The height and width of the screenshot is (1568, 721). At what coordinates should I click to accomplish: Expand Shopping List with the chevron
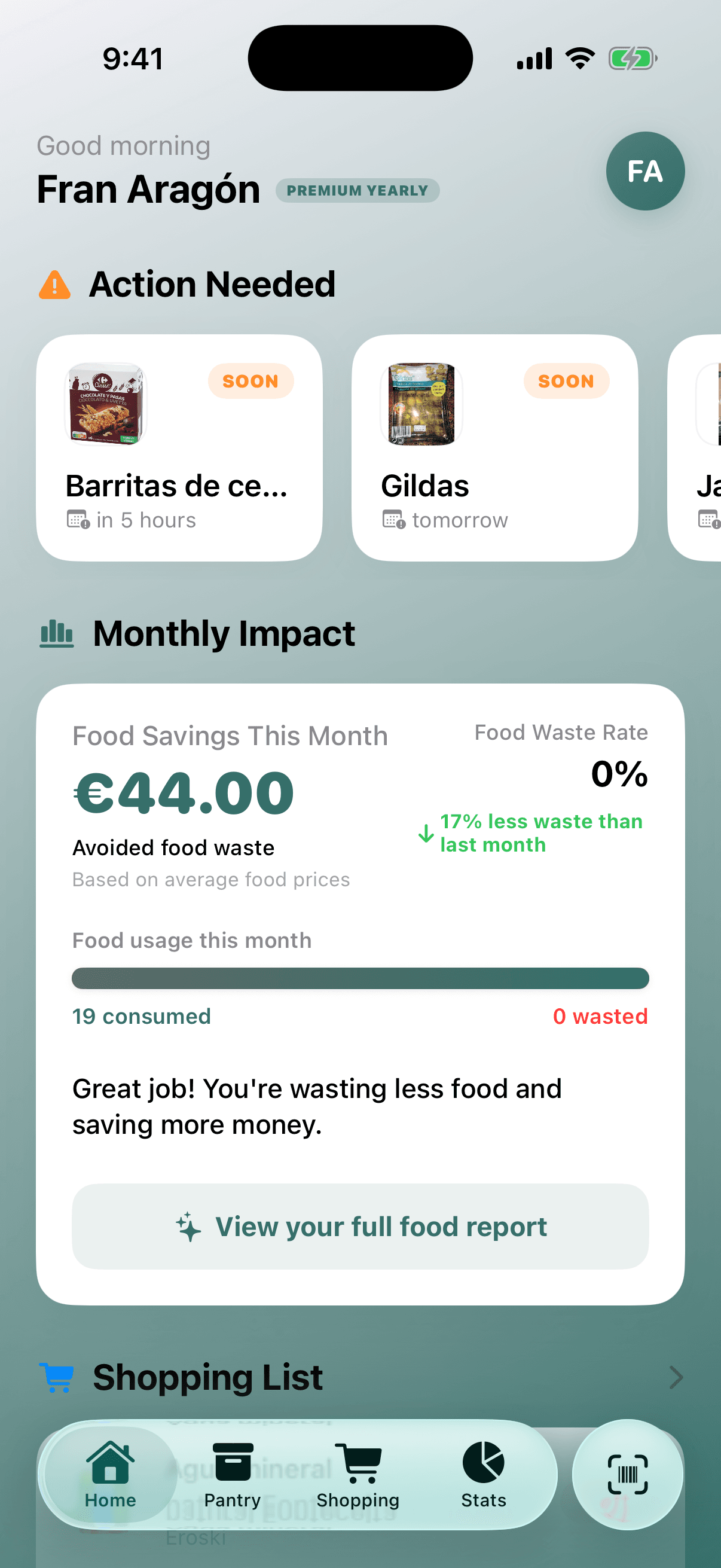[x=676, y=1377]
